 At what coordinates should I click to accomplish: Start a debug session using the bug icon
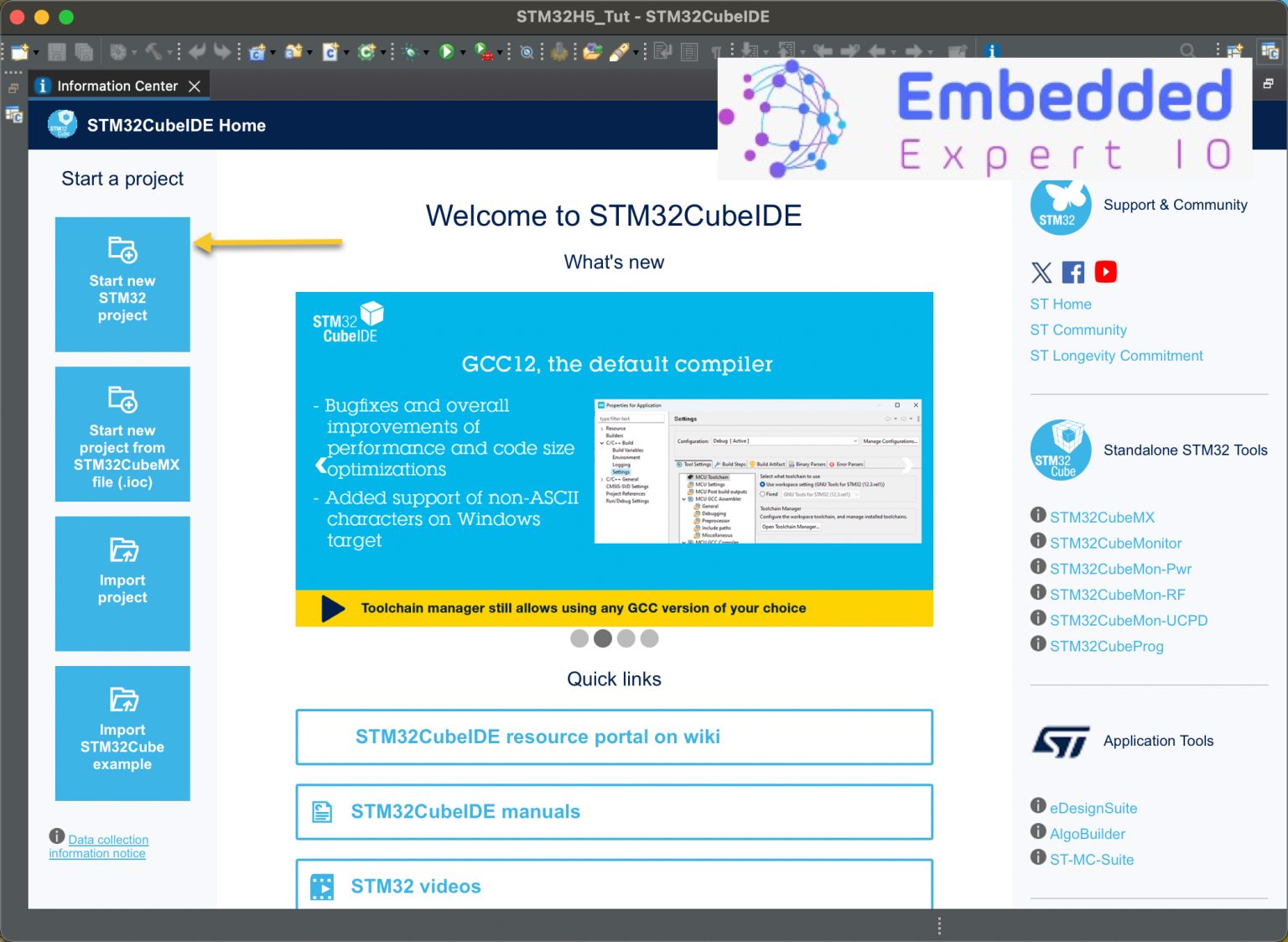point(410,51)
